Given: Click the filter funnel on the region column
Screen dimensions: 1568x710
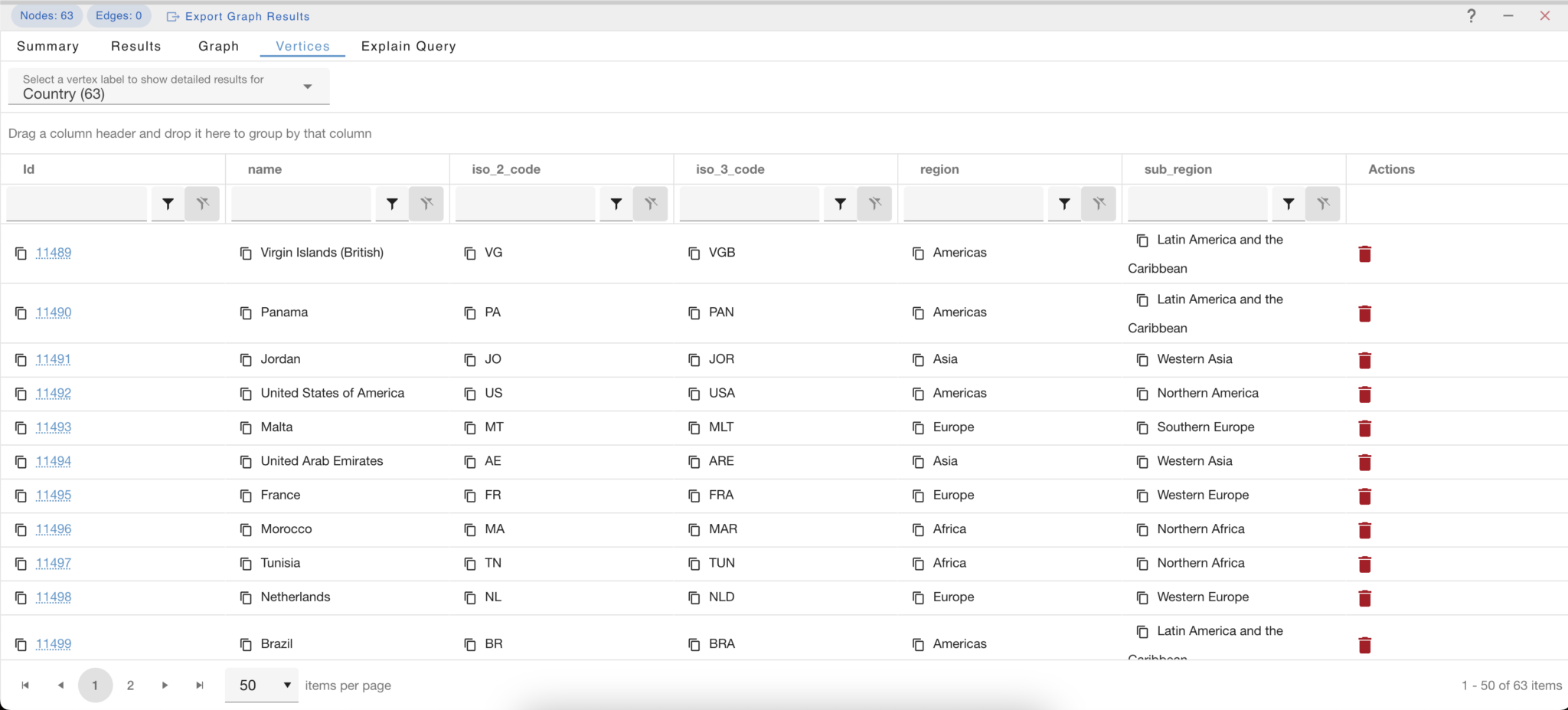Looking at the screenshot, I should click(1064, 204).
